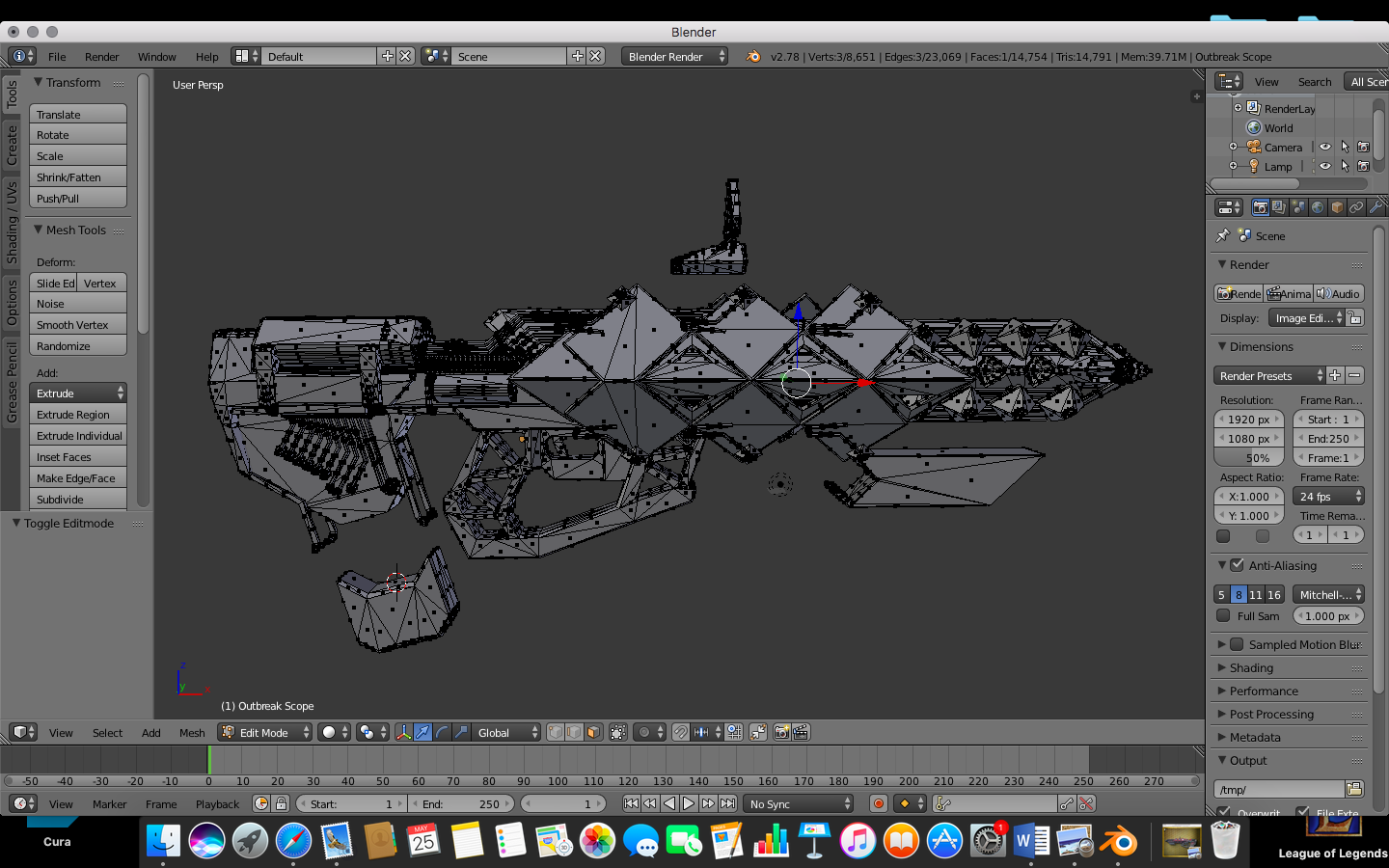1389x868 pixels.
Task: Click the insert keyframes key icon
Action: tap(1067, 803)
